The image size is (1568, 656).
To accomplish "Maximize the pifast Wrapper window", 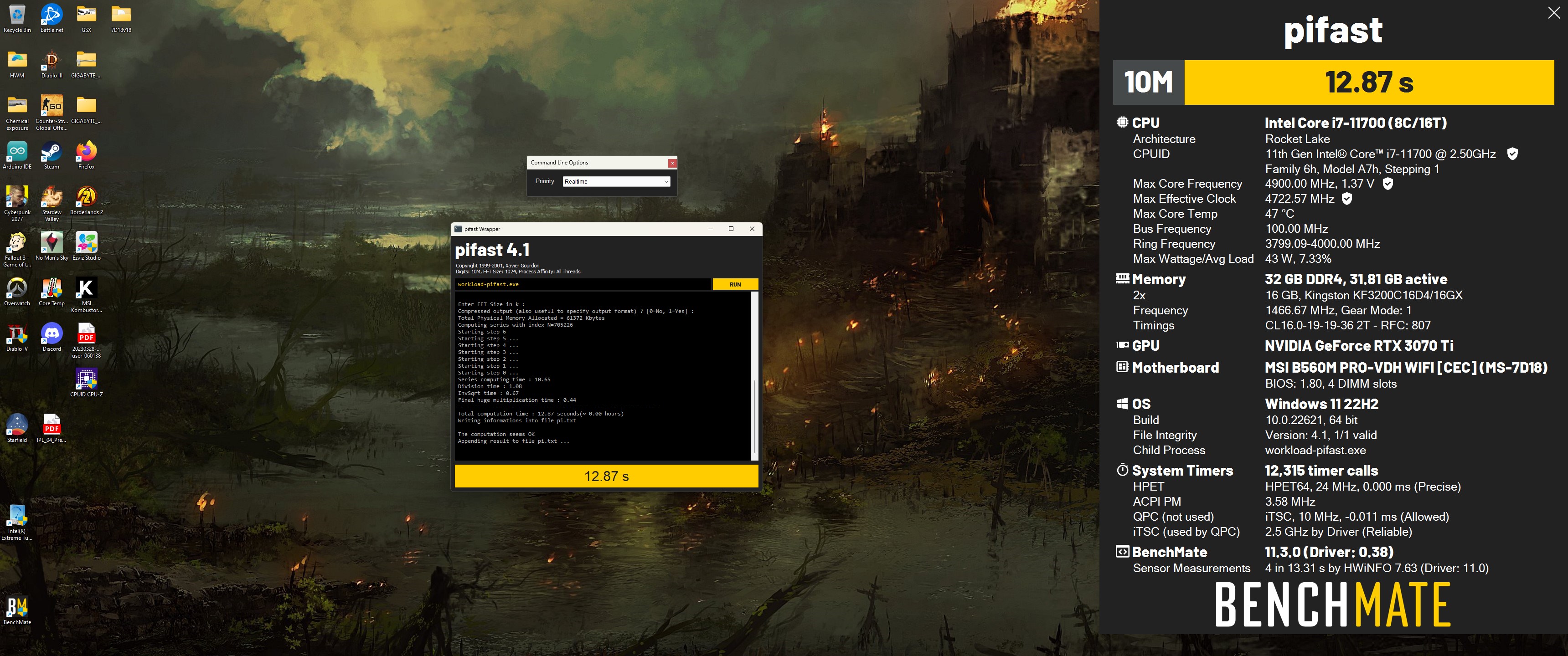I will pos(731,229).
